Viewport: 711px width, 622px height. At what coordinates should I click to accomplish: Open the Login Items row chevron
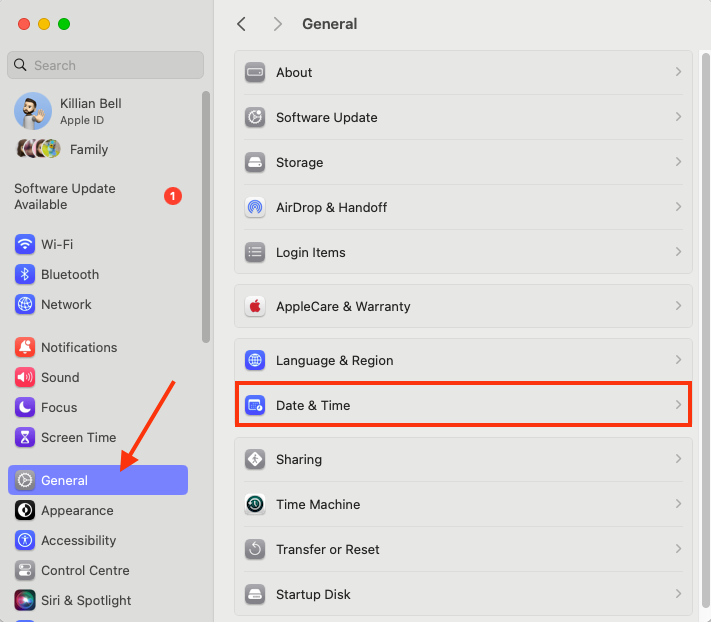(x=678, y=252)
